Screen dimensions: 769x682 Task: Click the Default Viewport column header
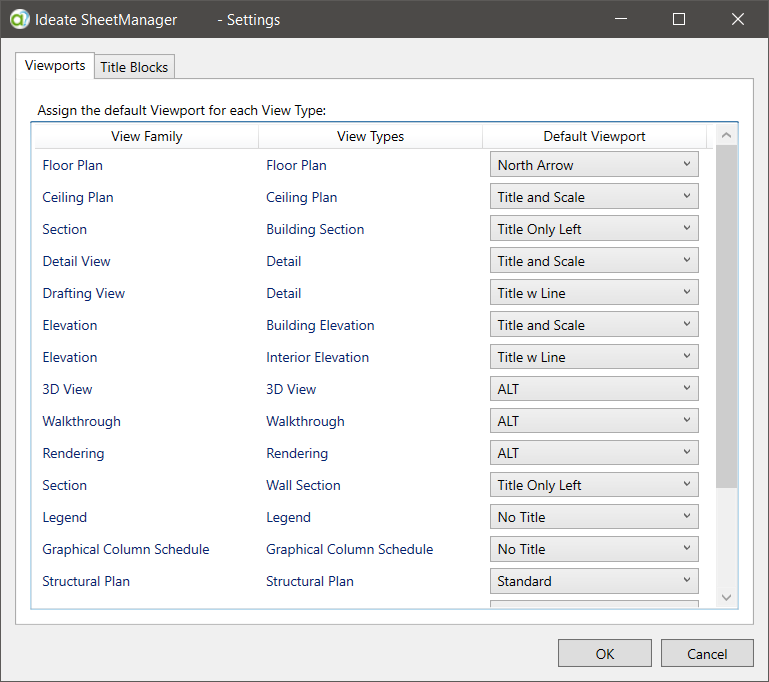tap(594, 136)
